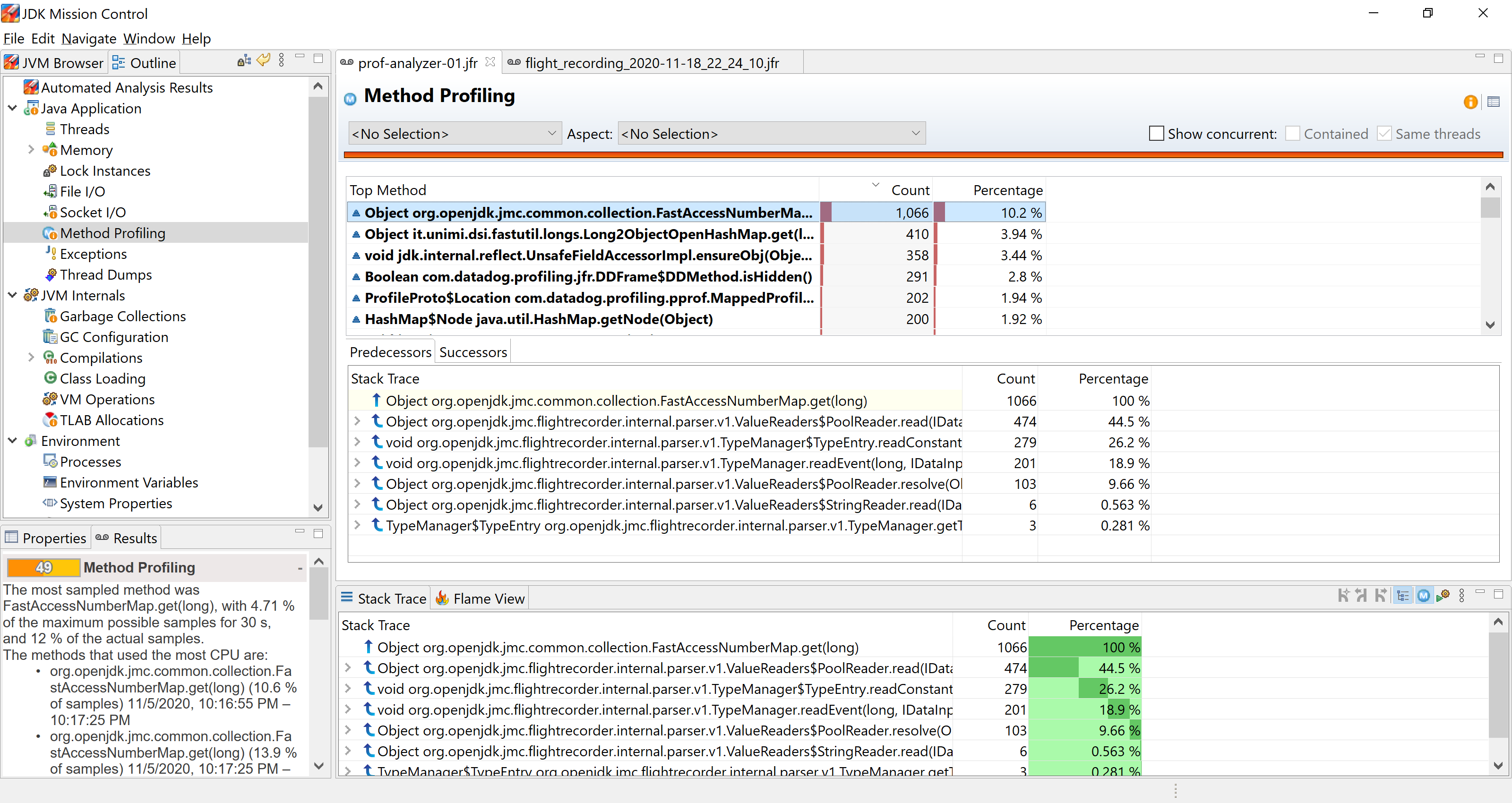
Task: Click the orange info icon on Method Profiling page
Action: pos(1470,102)
